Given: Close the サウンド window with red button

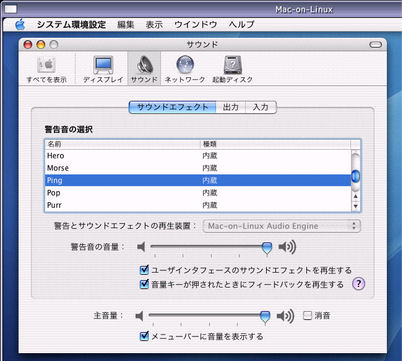Looking at the screenshot, I should [28, 45].
